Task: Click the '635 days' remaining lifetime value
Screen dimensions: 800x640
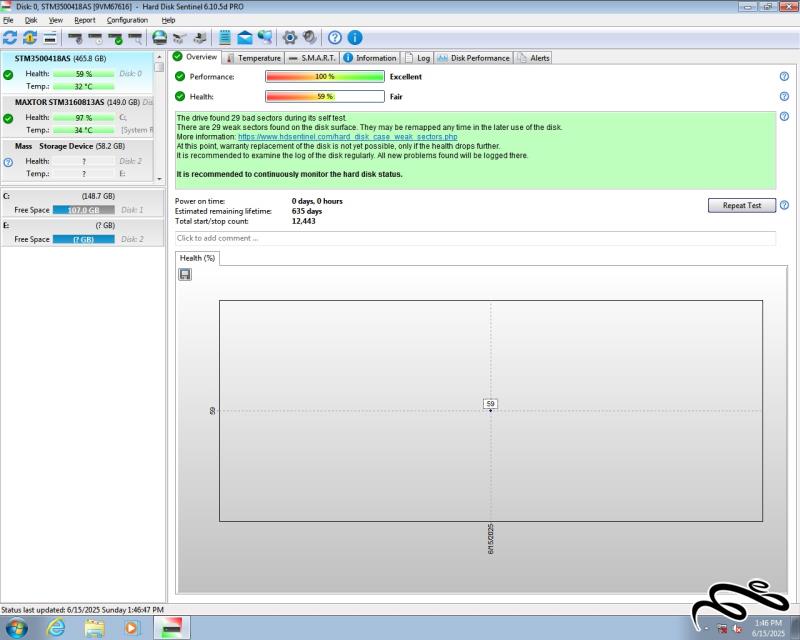Action: [307, 211]
